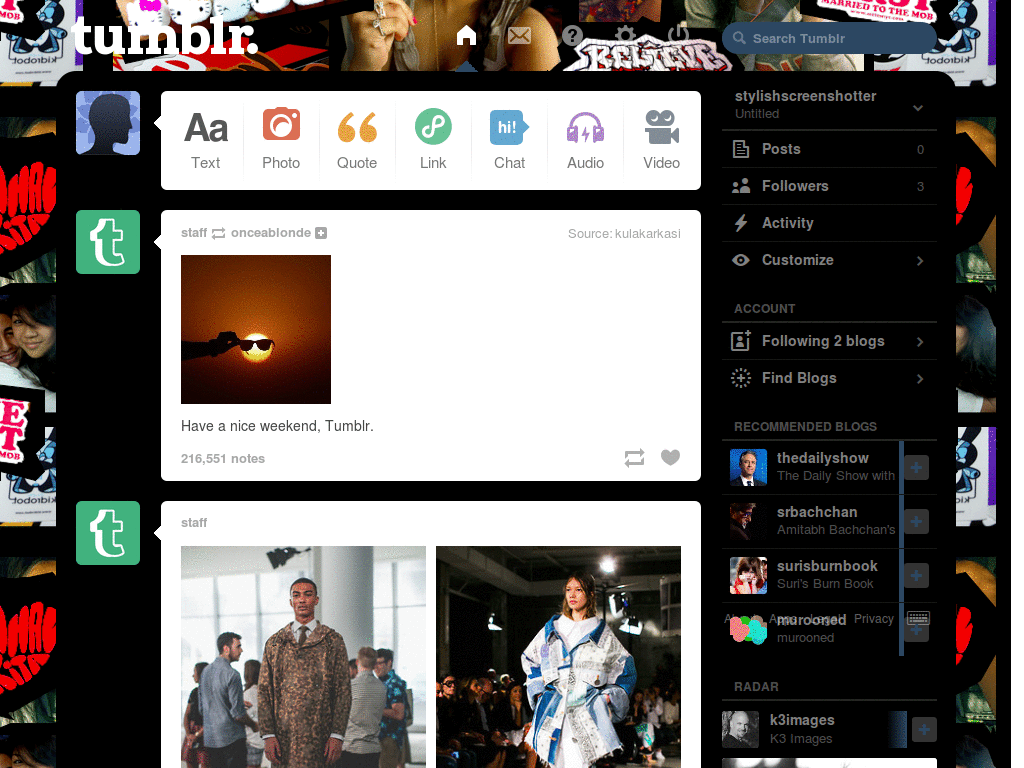Expand the Find Blogs chevron
This screenshot has width=1024, height=768.
pos(920,379)
